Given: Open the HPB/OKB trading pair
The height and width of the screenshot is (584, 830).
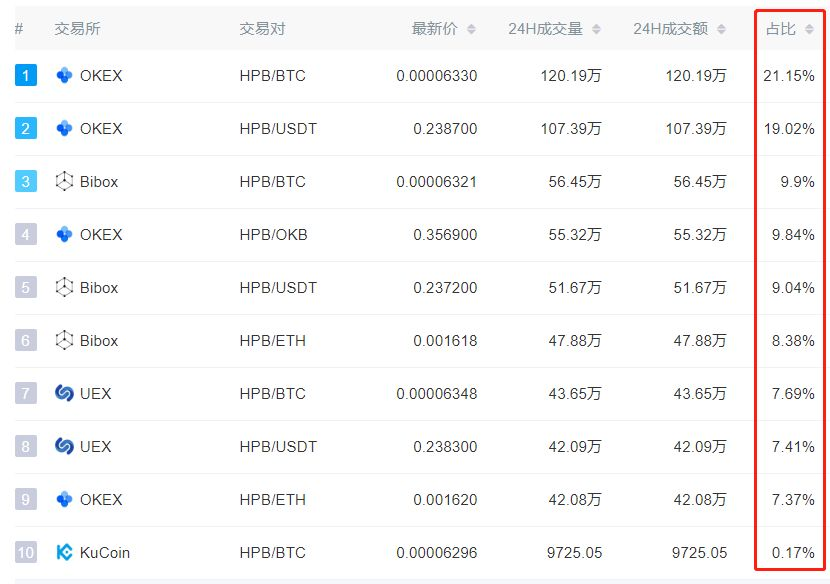Looking at the screenshot, I should pyautogui.click(x=273, y=234).
